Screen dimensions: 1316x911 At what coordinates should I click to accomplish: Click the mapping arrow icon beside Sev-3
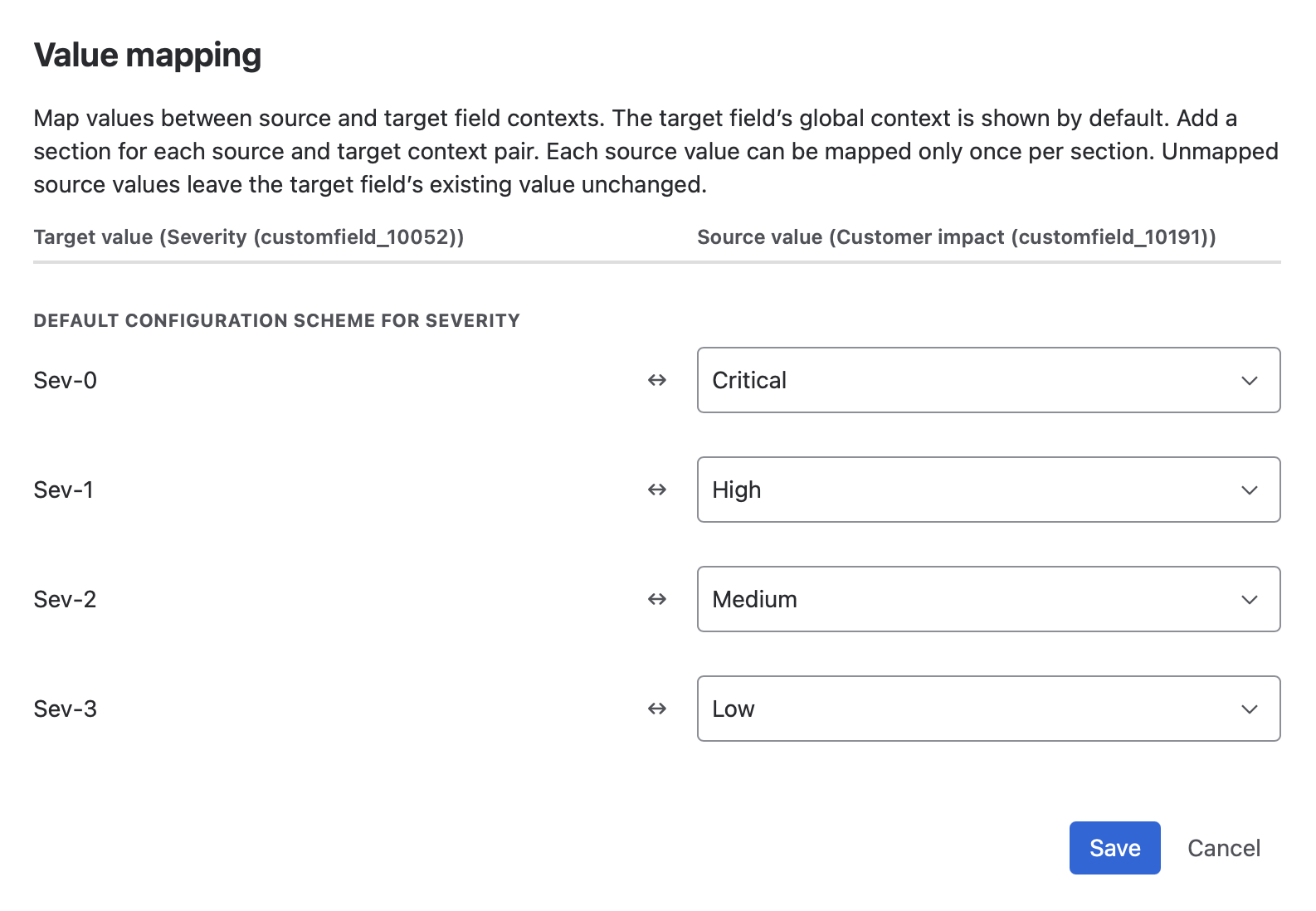point(657,709)
